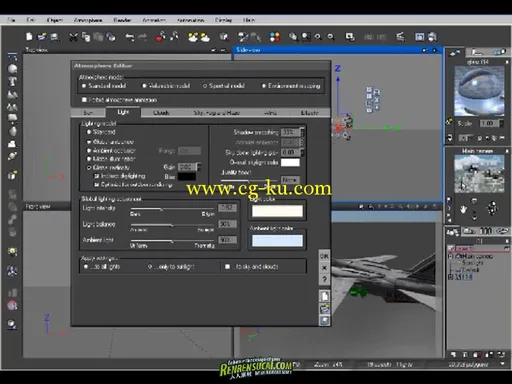Click the New file toolbar icon
The image size is (512, 384).
click(29, 37)
